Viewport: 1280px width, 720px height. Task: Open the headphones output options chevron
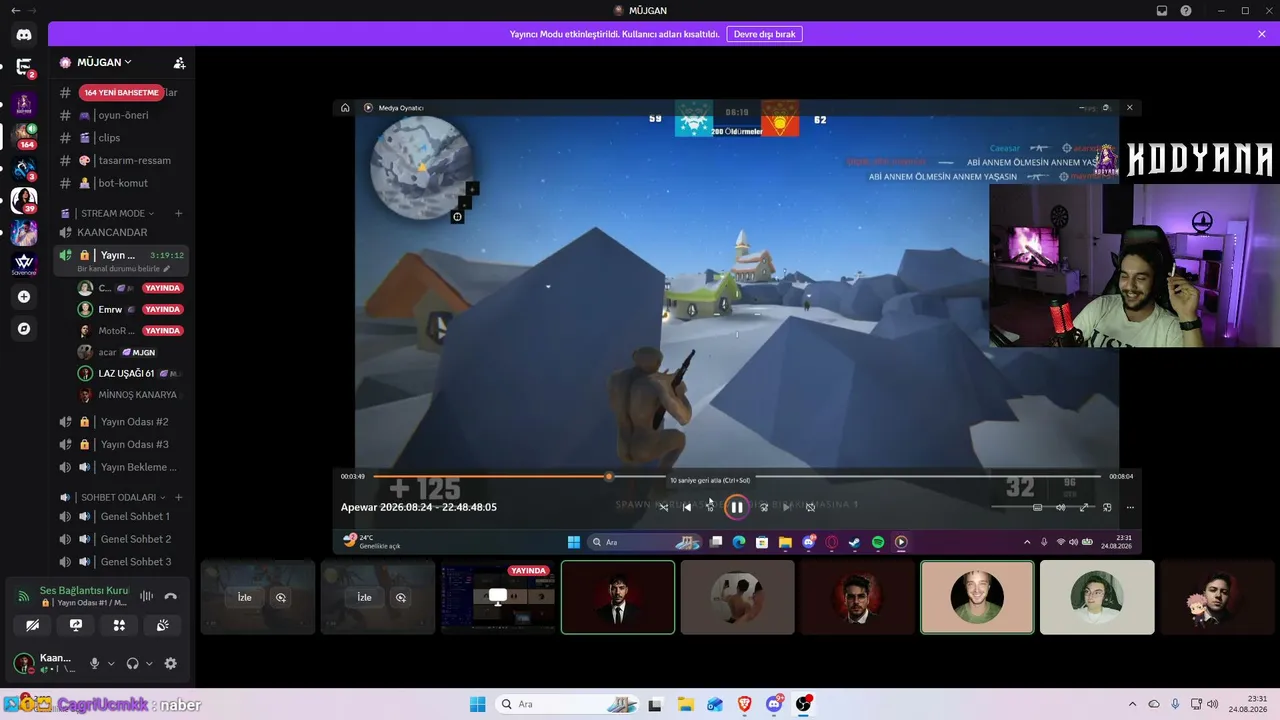tap(149, 663)
